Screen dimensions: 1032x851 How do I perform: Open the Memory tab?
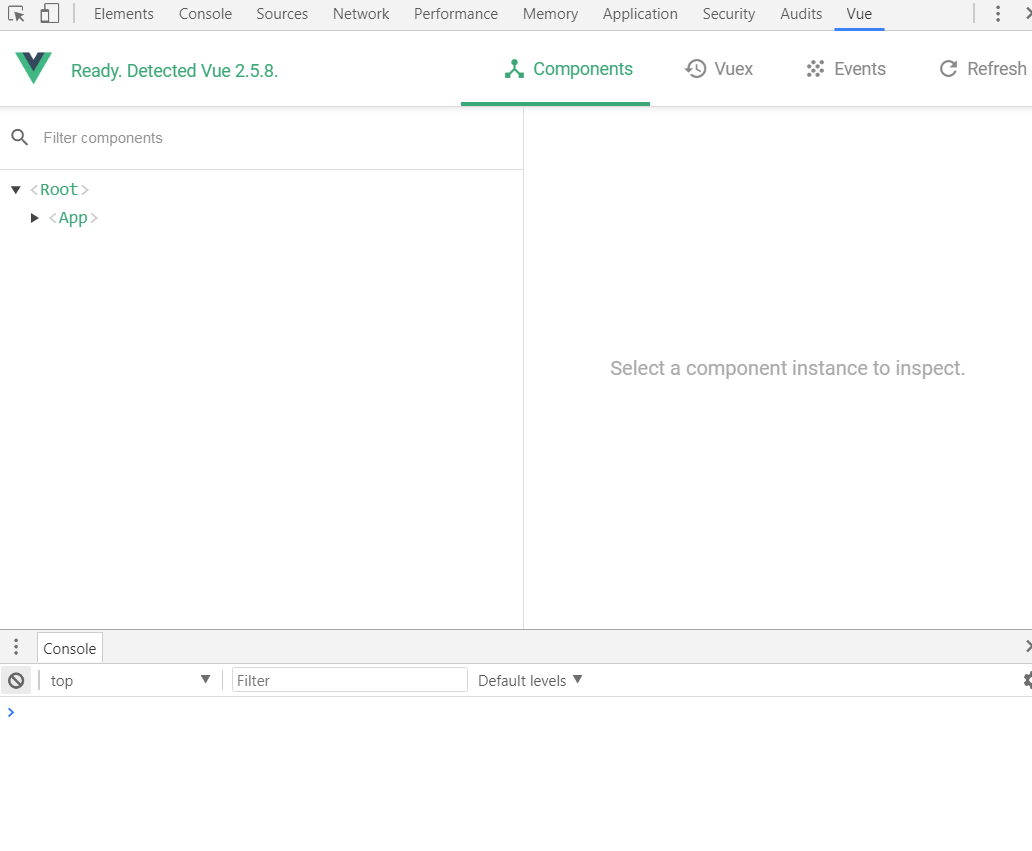(550, 14)
